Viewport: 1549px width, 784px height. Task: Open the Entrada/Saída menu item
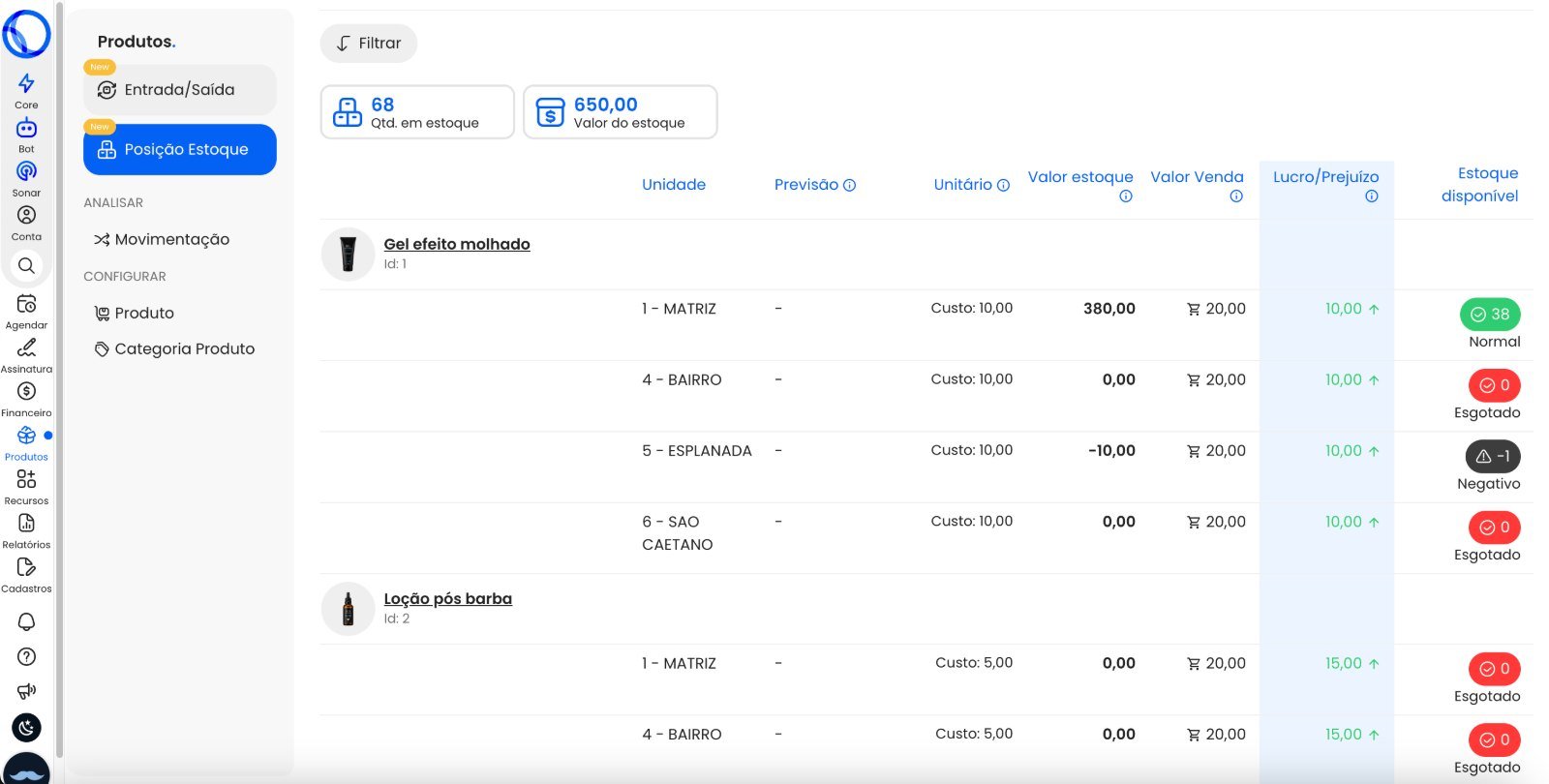(180, 90)
